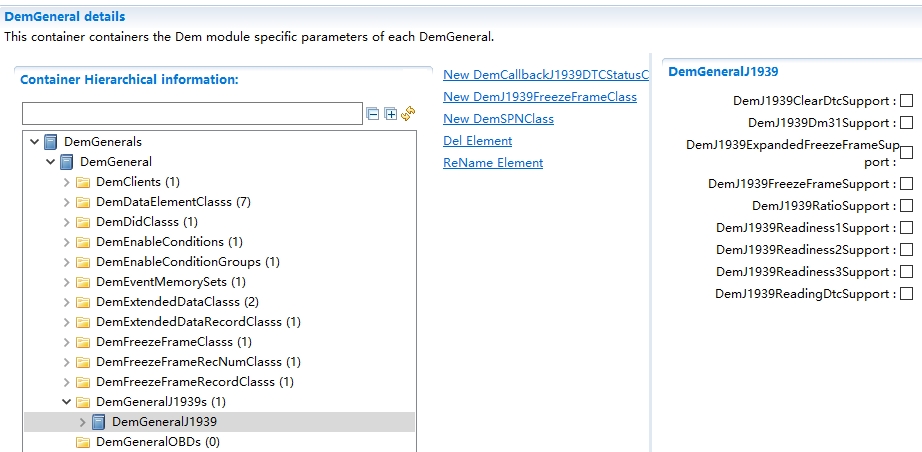Click the refresh/sync icon beside the filter box

pos(408,114)
